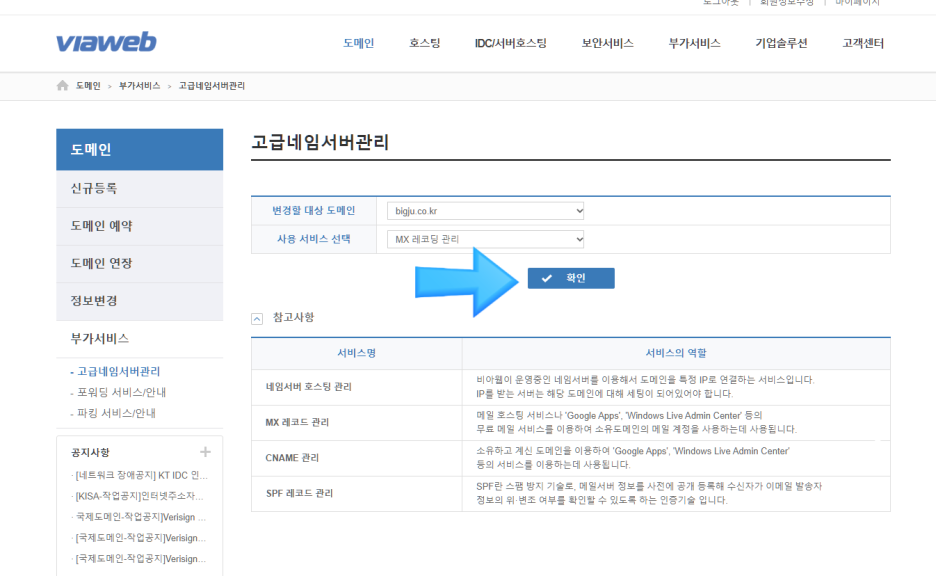Go to the home icon in breadcrumb
The height and width of the screenshot is (576, 936).
[x=63, y=85]
